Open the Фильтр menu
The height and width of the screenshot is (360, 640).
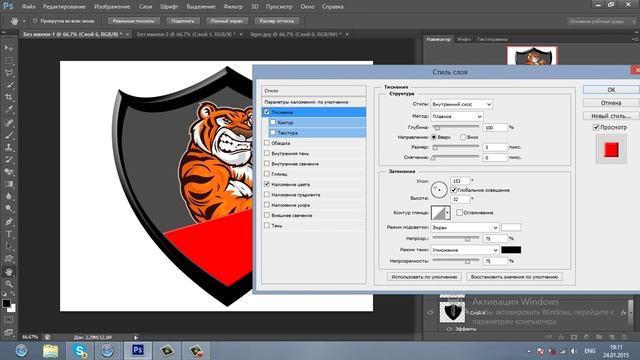click(x=233, y=7)
